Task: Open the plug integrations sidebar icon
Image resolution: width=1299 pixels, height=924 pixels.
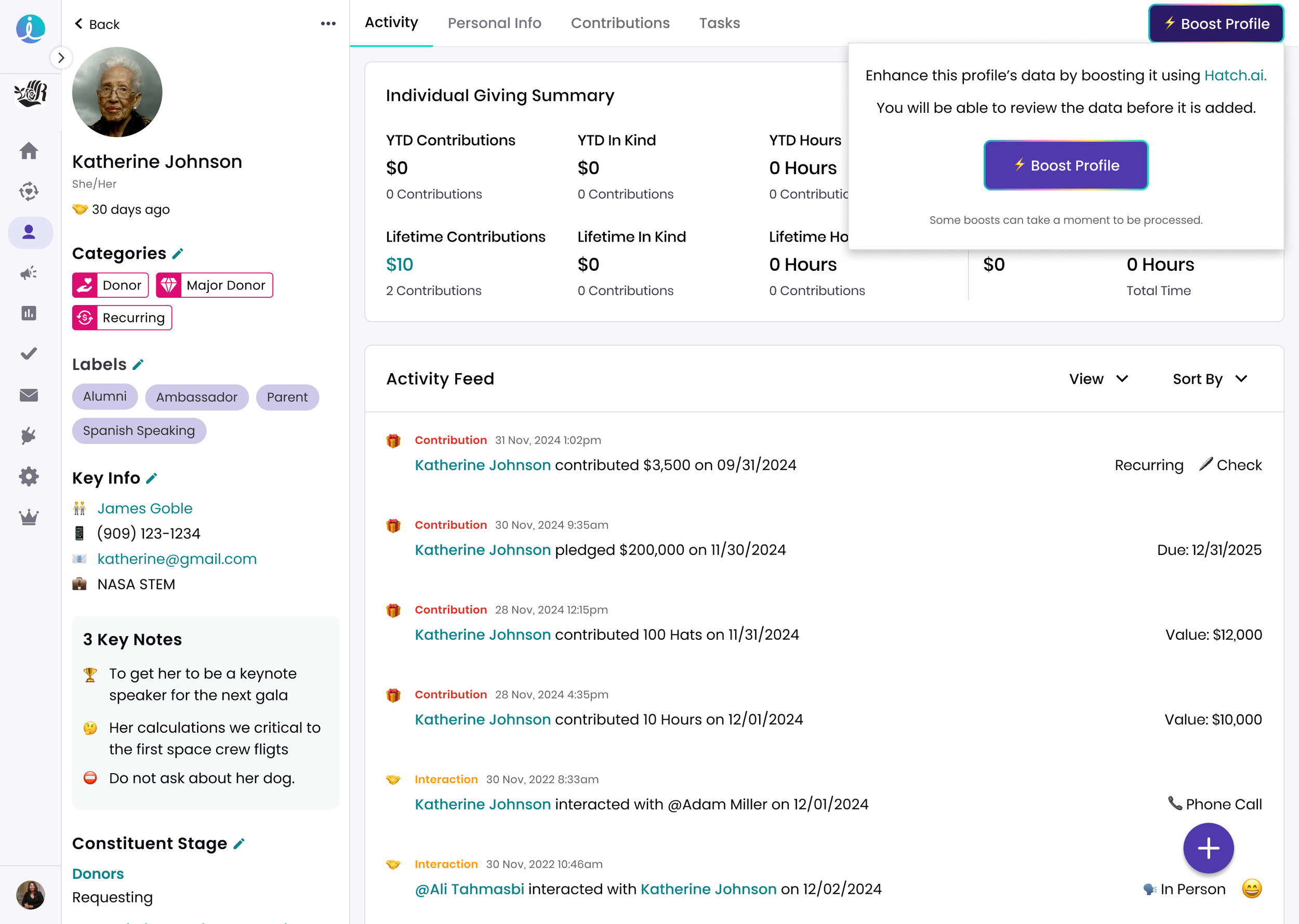Action: 29,436
